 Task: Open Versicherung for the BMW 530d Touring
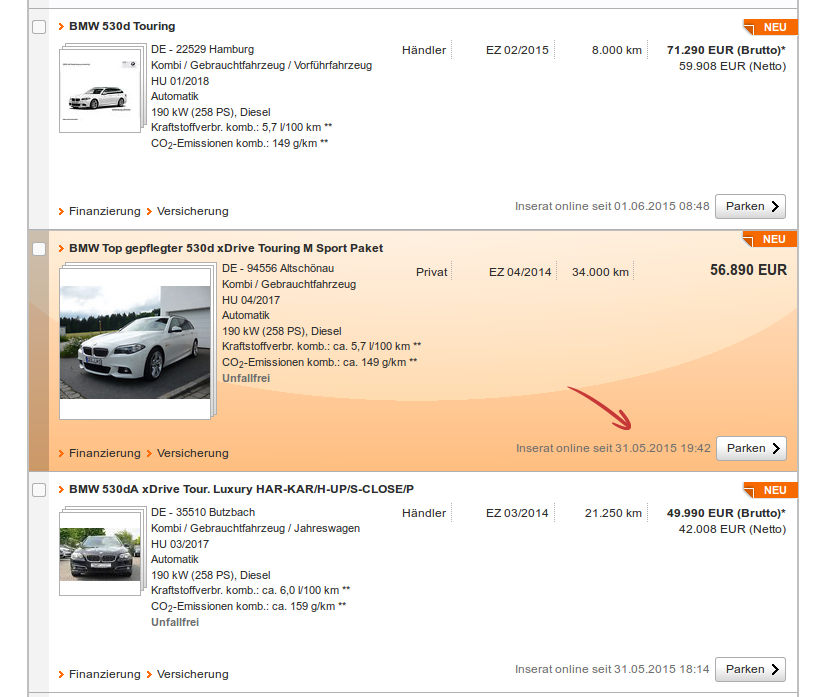coord(192,211)
